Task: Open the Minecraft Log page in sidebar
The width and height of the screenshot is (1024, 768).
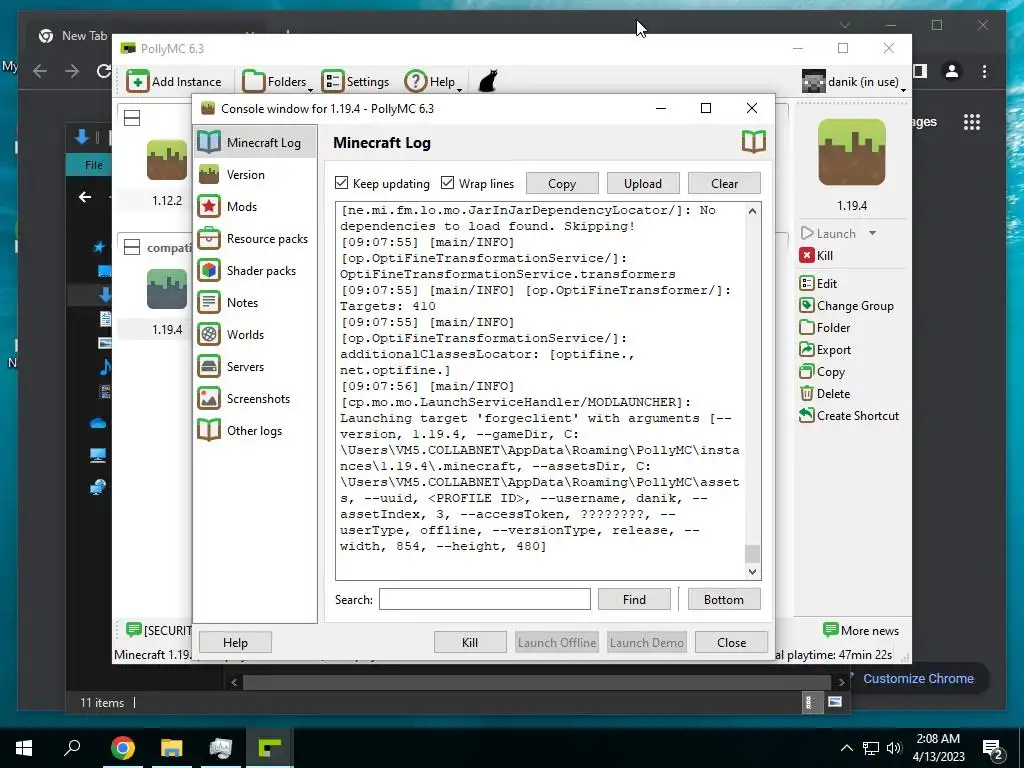Action: (x=255, y=142)
